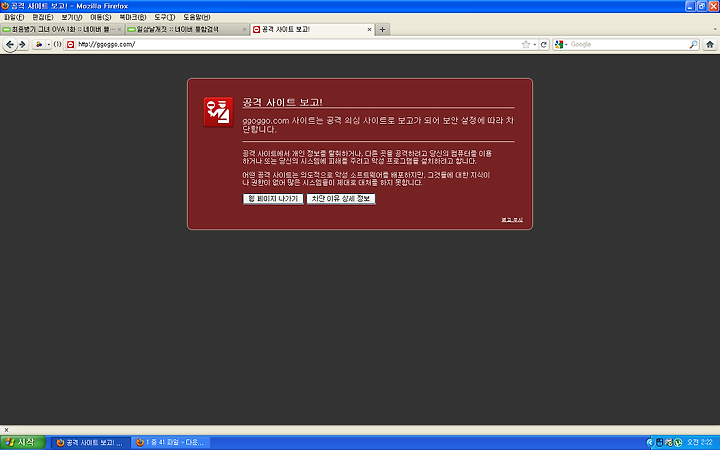This screenshot has height=450, width=720.
Task: Open the 시작 Start button
Action: pos(22,442)
